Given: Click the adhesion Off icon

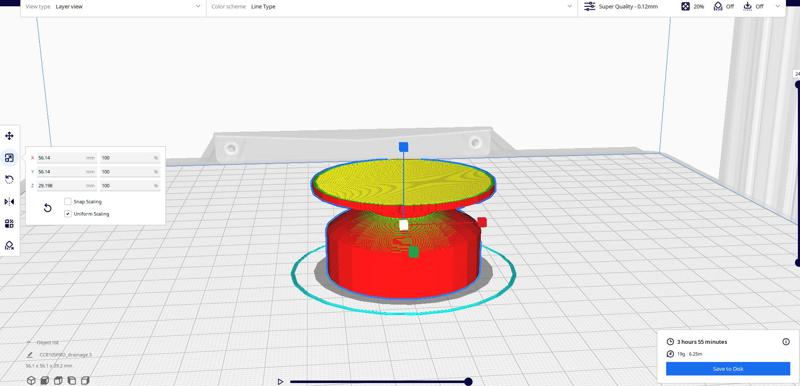Looking at the screenshot, I should [747, 7].
